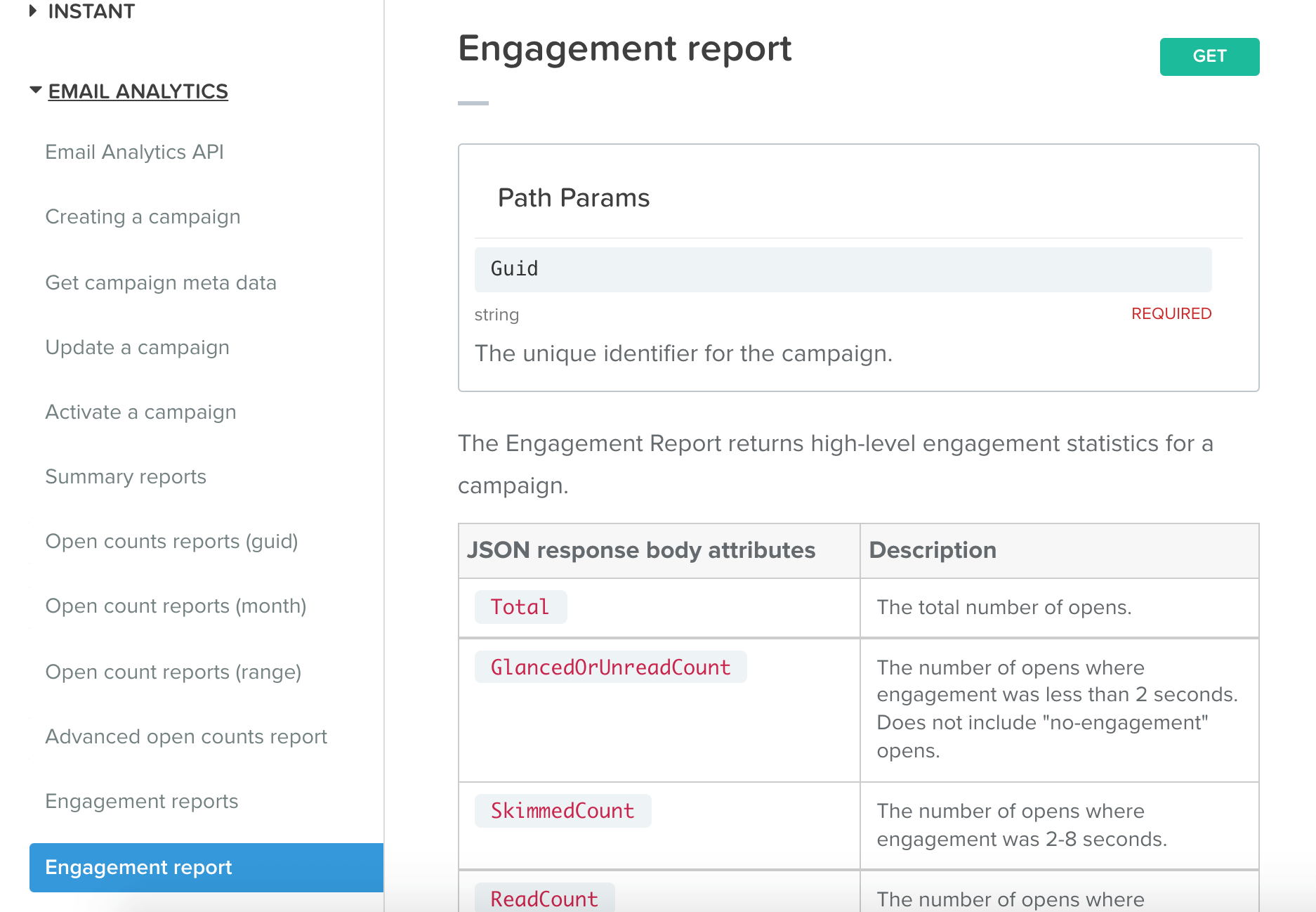Navigate to Activate a campaign
The height and width of the screenshot is (912, 1316).
140,412
